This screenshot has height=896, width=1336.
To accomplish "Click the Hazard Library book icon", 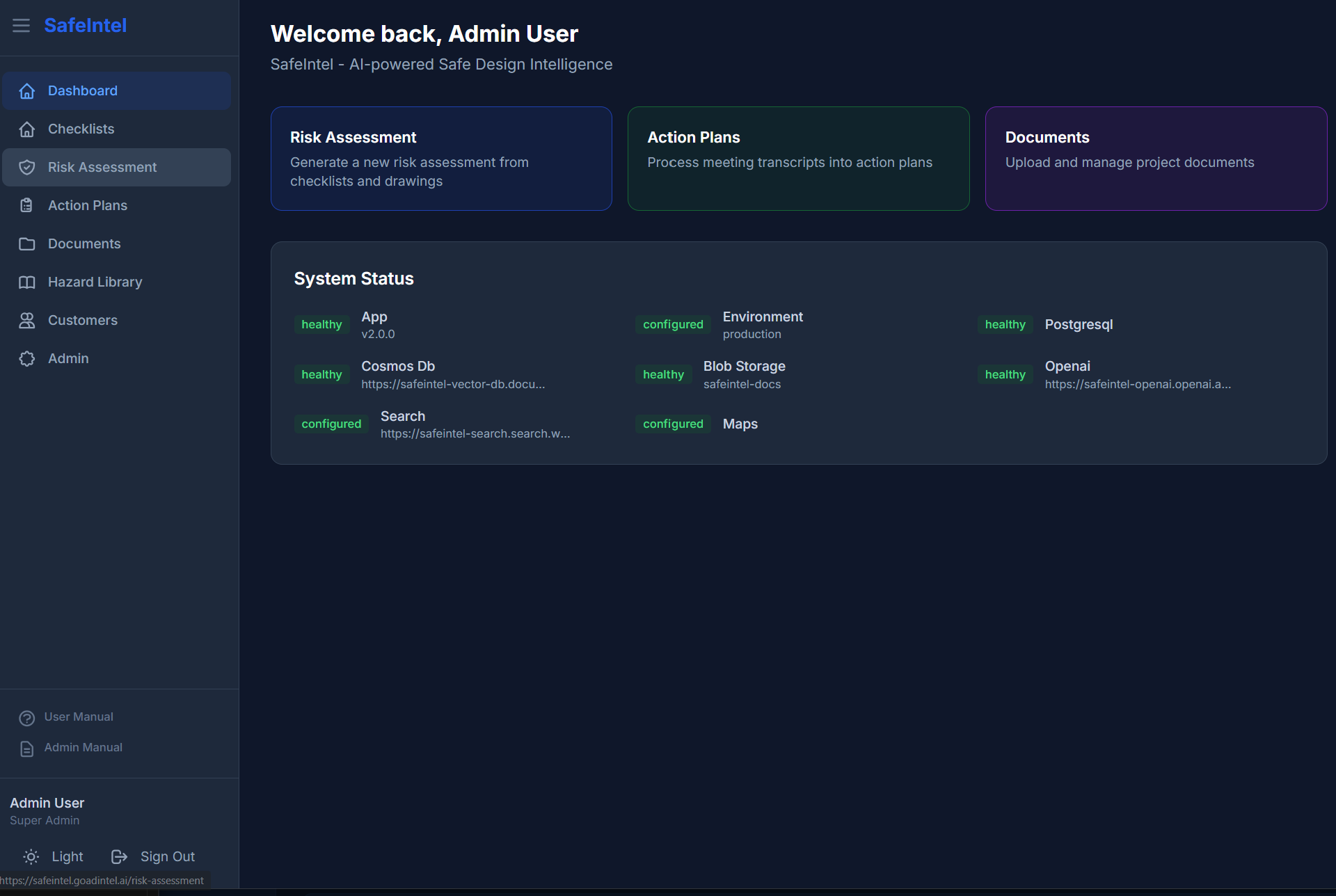I will [x=27, y=282].
